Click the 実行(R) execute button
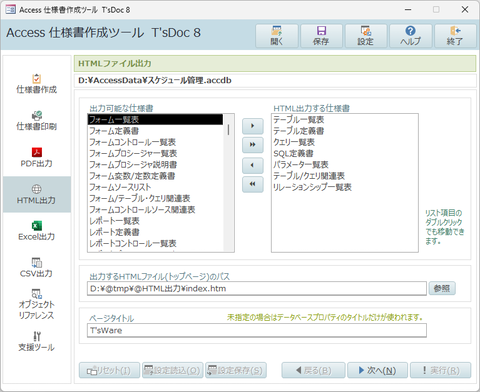 tap(441, 370)
